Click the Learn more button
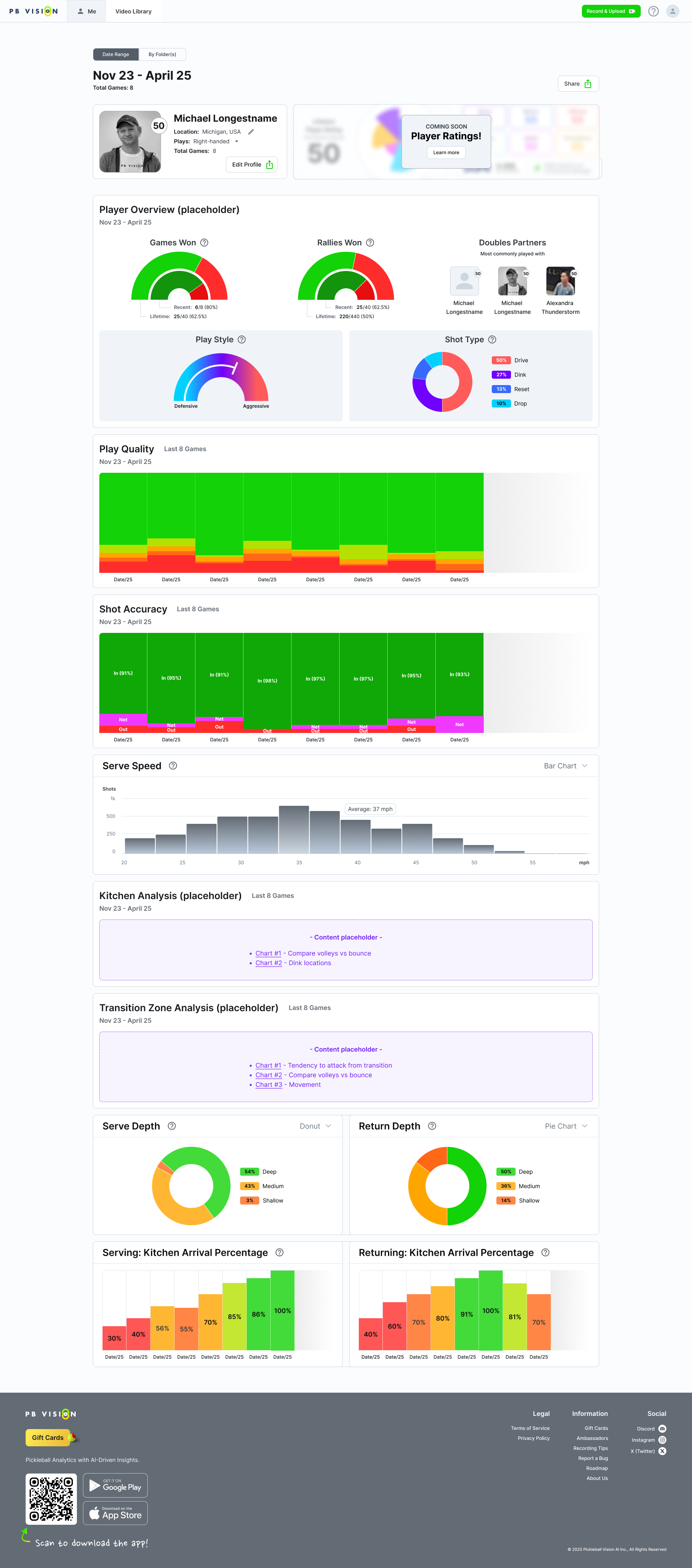 [446, 153]
